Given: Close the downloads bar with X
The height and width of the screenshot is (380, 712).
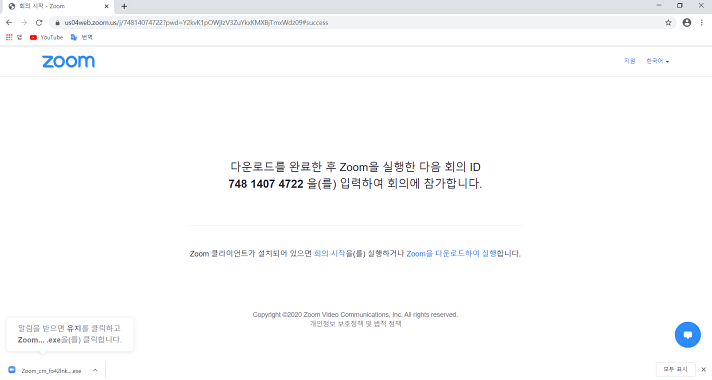Looking at the screenshot, I should (703, 370).
